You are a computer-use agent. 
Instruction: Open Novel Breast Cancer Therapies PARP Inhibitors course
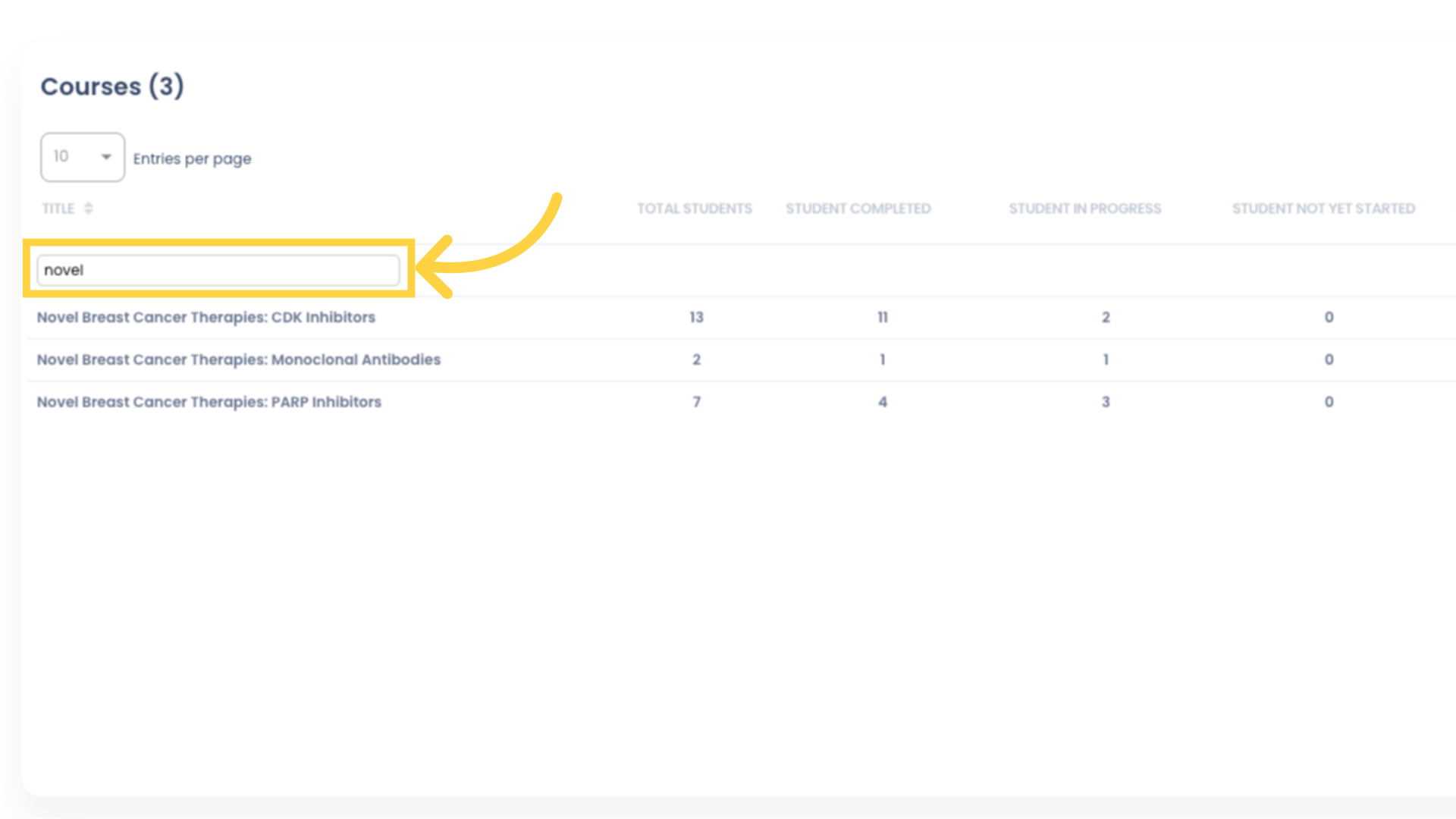pos(209,401)
